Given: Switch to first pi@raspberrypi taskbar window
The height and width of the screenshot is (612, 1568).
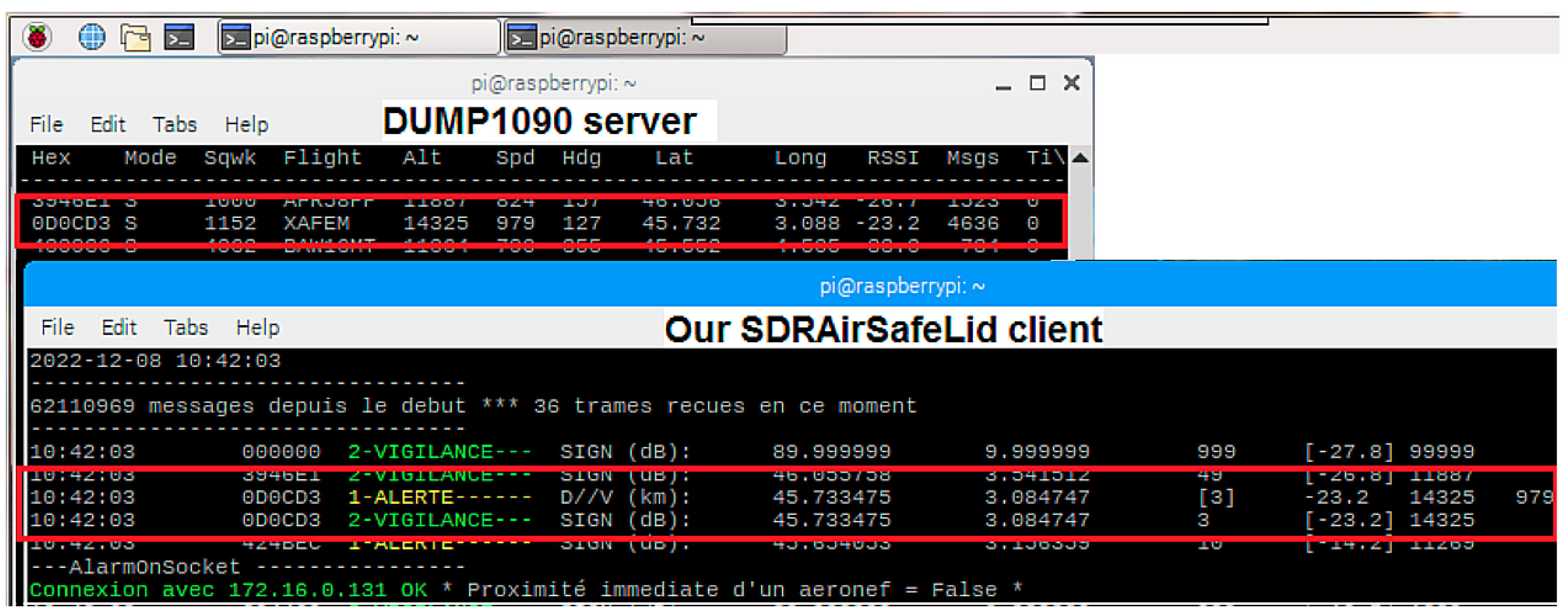Looking at the screenshot, I should (x=358, y=38).
